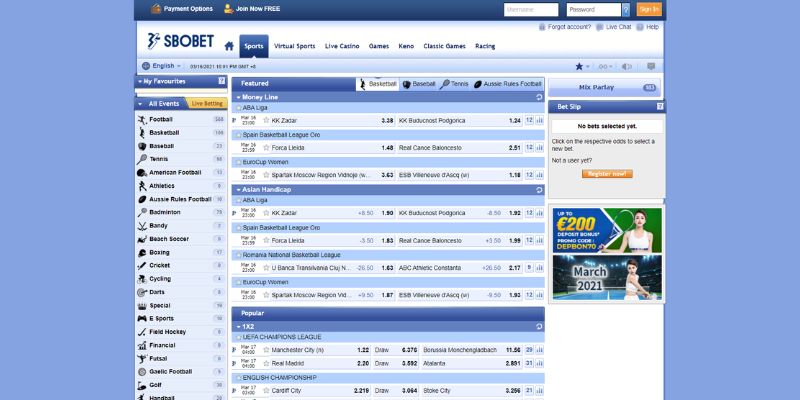The image size is (800, 400).
Task: Click Join Now FREE link
Action: (252, 9)
